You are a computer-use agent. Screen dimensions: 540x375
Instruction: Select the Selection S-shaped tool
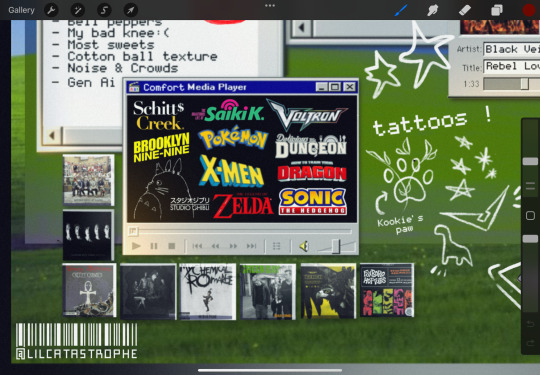(104, 10)
